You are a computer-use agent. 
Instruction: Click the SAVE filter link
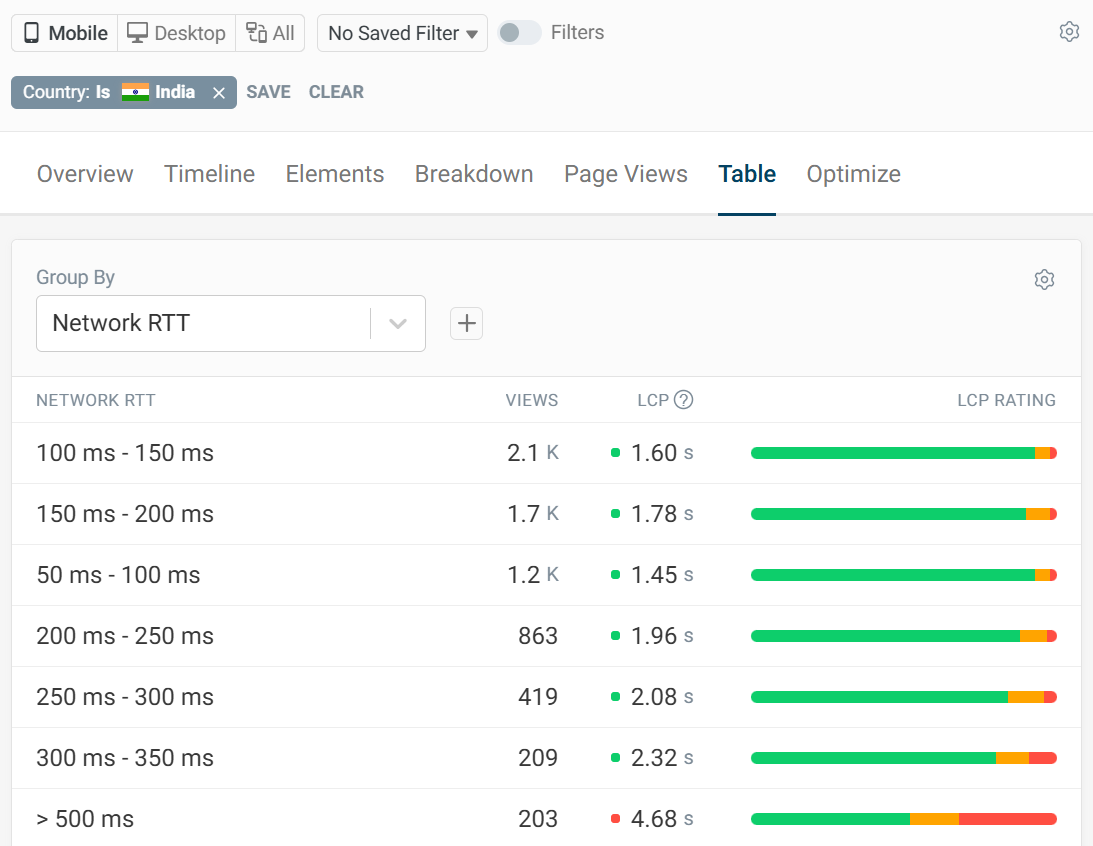click(x=268, y=92)
